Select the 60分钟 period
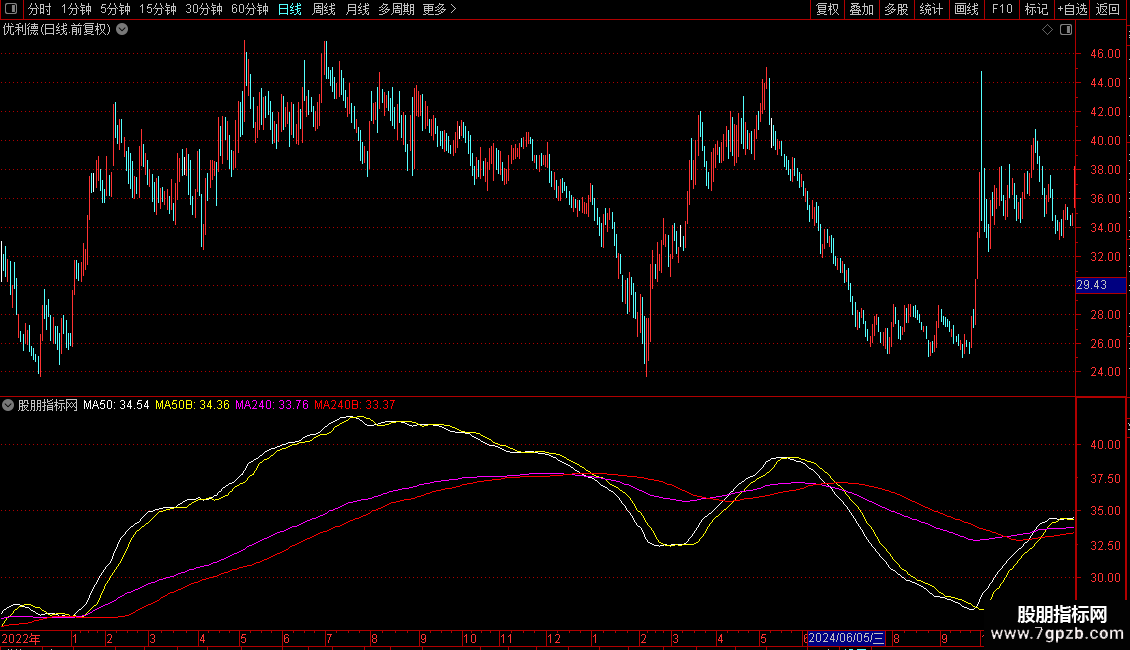1130x650 pixels. pos(249,10)
